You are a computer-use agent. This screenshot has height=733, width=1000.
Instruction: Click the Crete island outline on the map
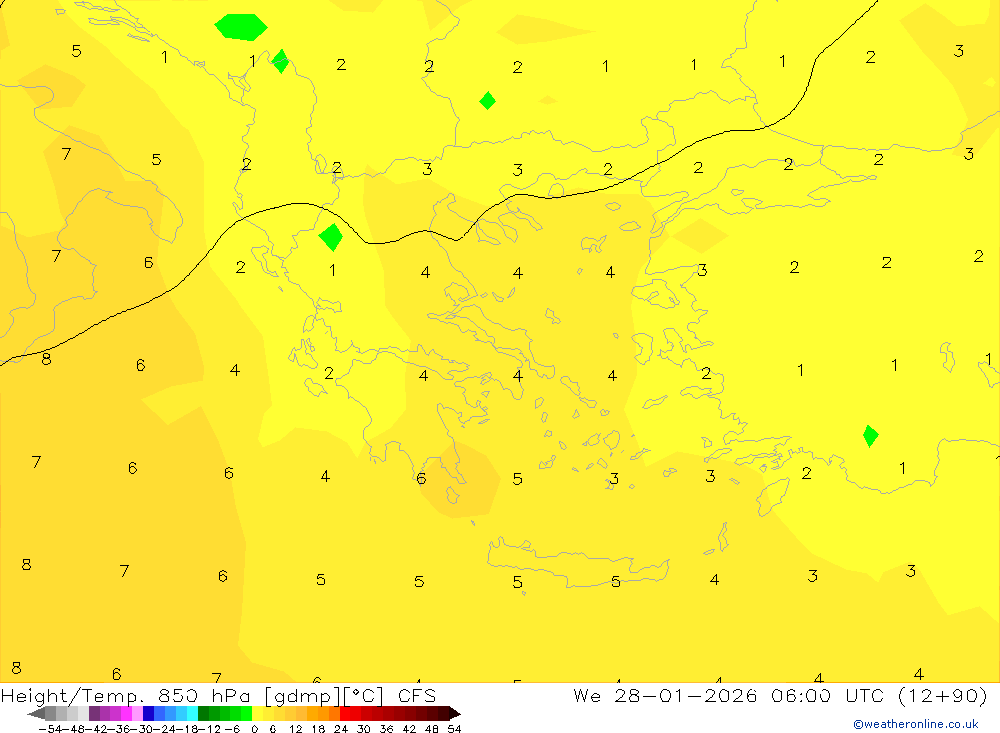coord(578,562)
